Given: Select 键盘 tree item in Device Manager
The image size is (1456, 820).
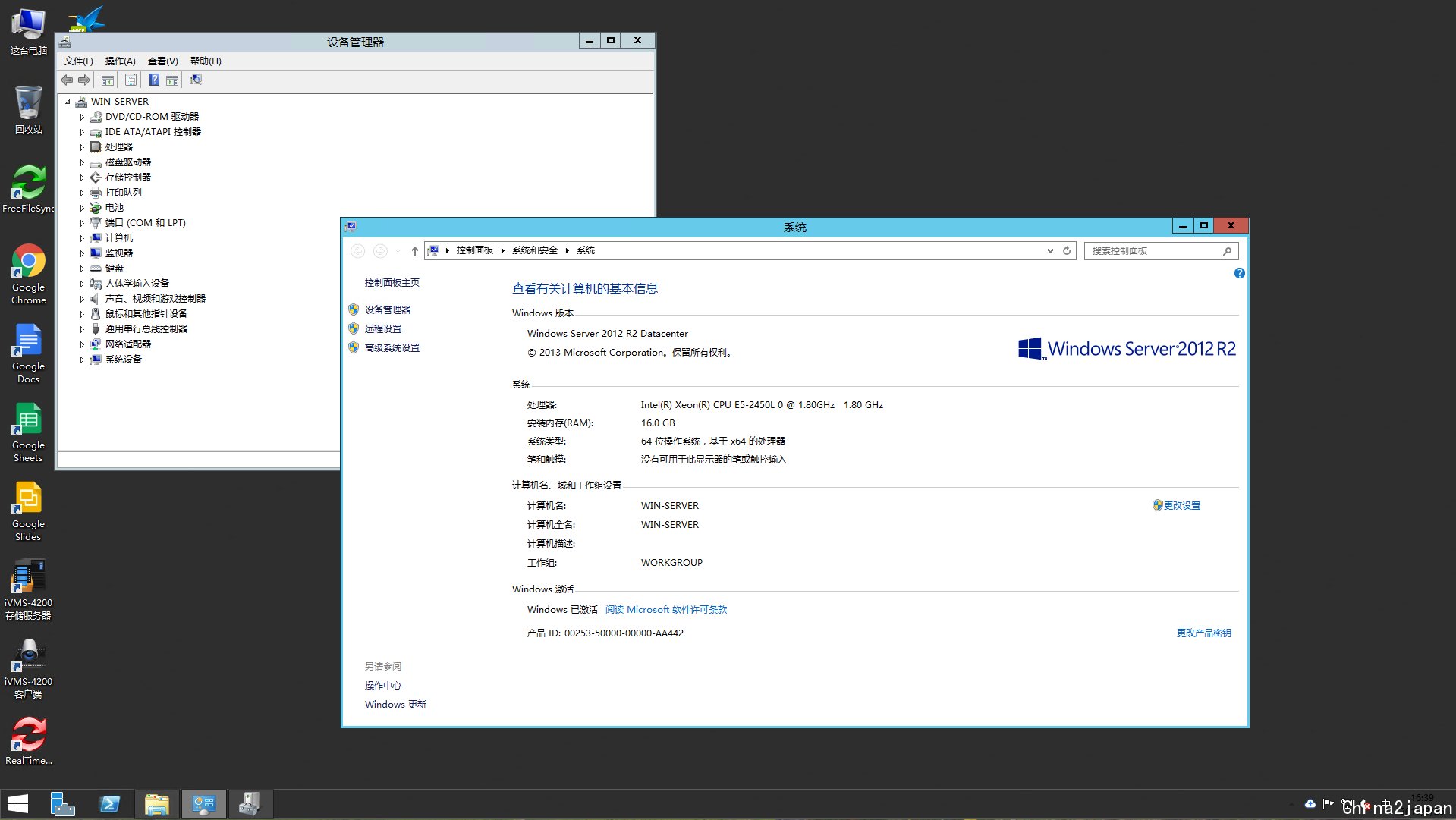Looking at the screenshot, I should click(x=115, y=269).
